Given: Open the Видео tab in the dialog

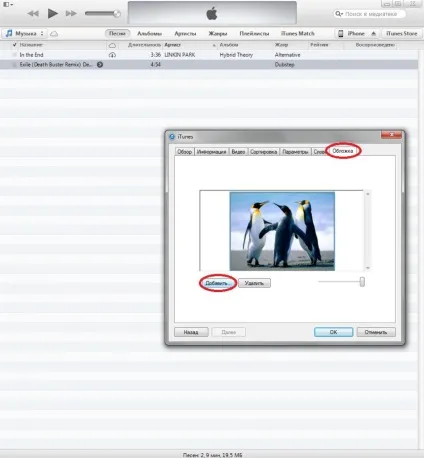Looking at the screenshot, I should pyautogui.click(x=238, y=152).
